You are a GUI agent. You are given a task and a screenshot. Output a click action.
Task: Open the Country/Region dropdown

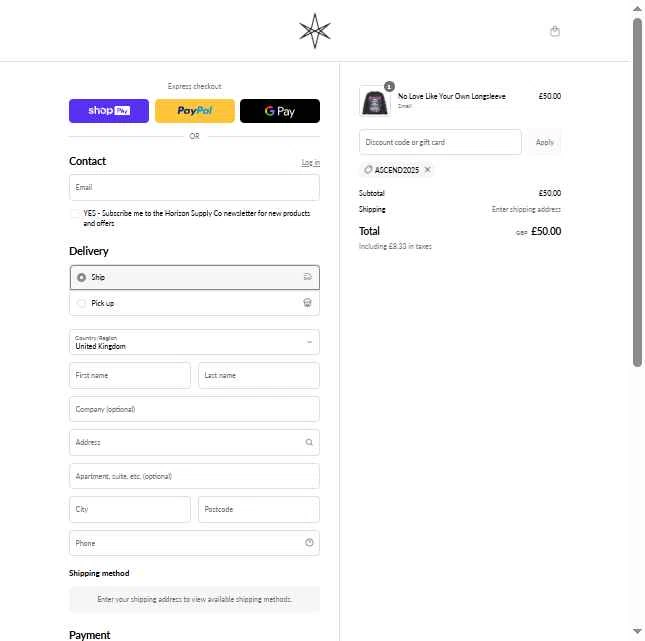click(x=194, y=342)
